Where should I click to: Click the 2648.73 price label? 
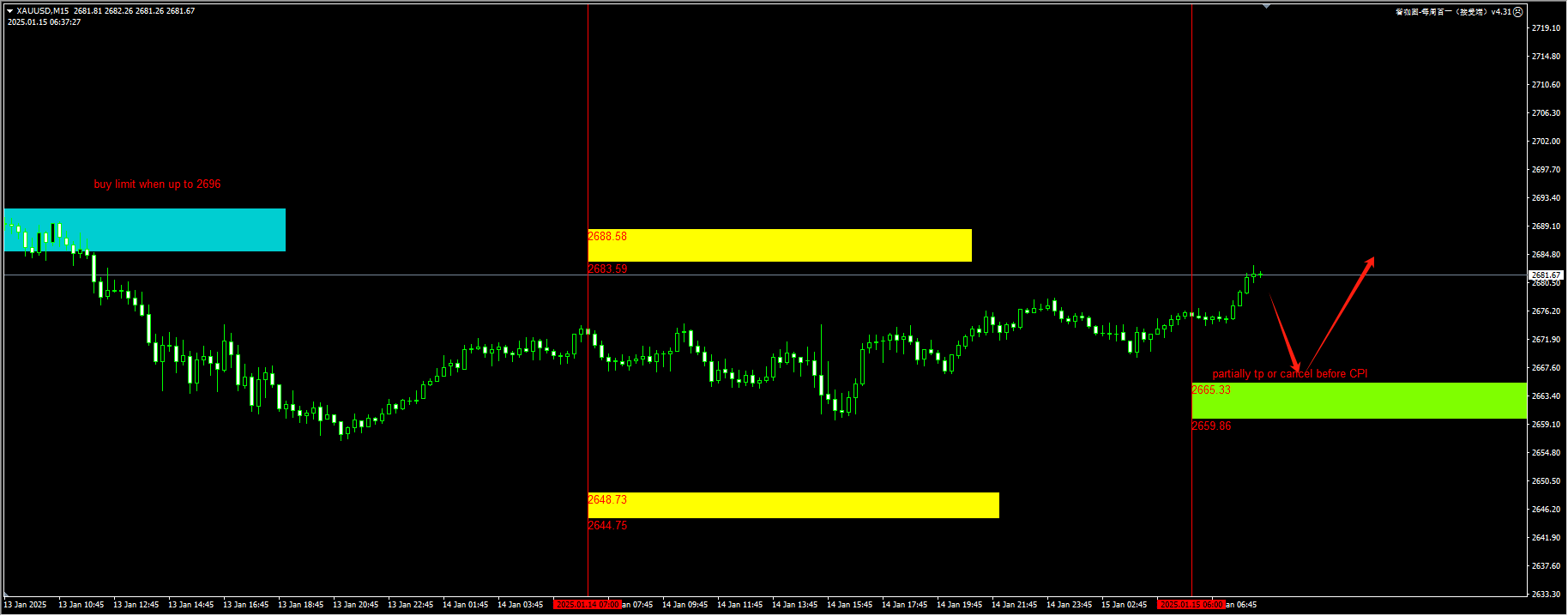click(x=607, y=500)
